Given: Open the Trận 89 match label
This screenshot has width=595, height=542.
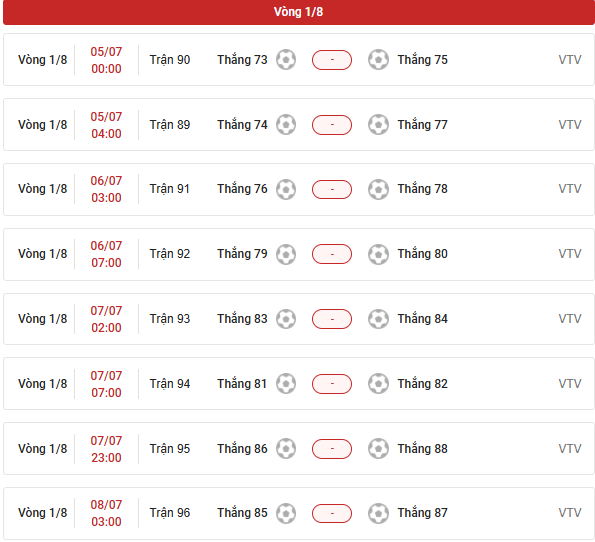Looking at the screenshot, I should click(x=170, y=124).
